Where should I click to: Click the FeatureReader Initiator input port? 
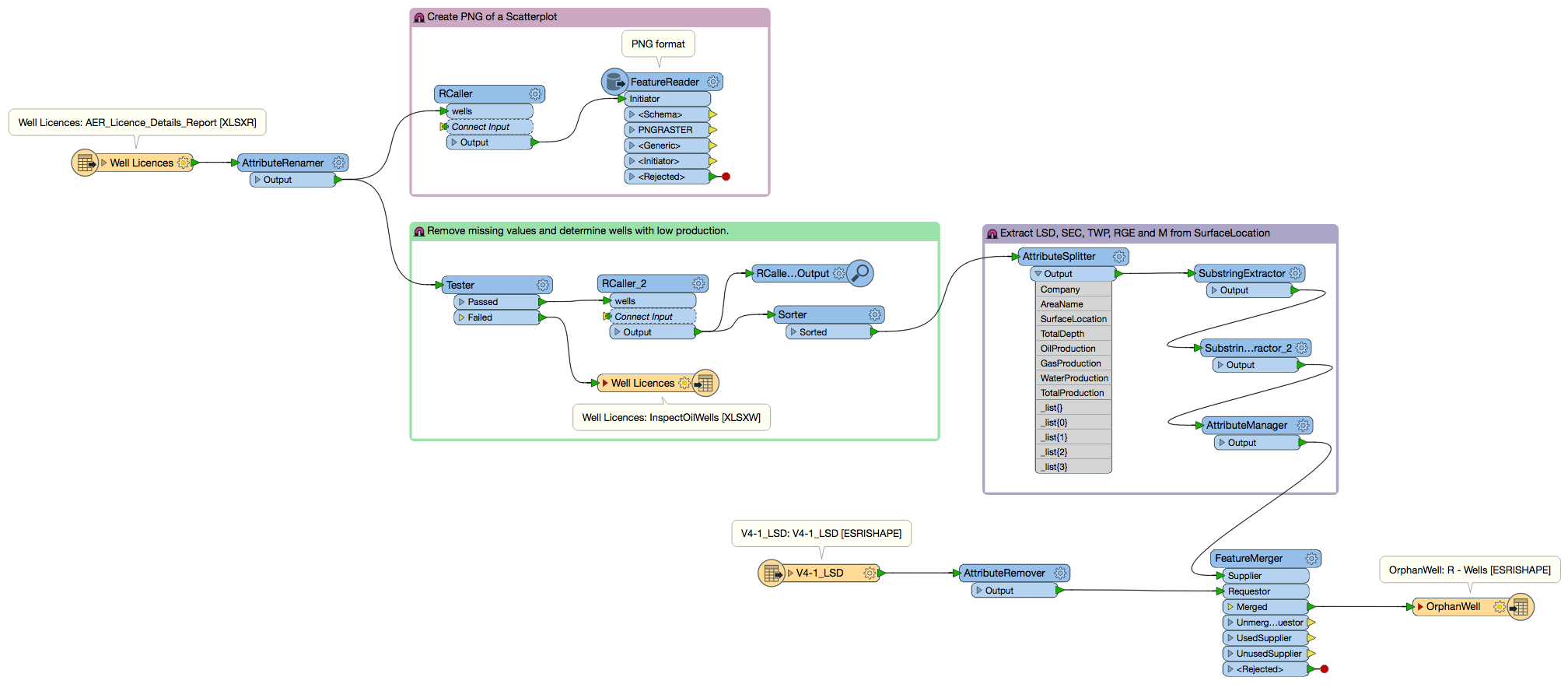[x=621, y=99]
